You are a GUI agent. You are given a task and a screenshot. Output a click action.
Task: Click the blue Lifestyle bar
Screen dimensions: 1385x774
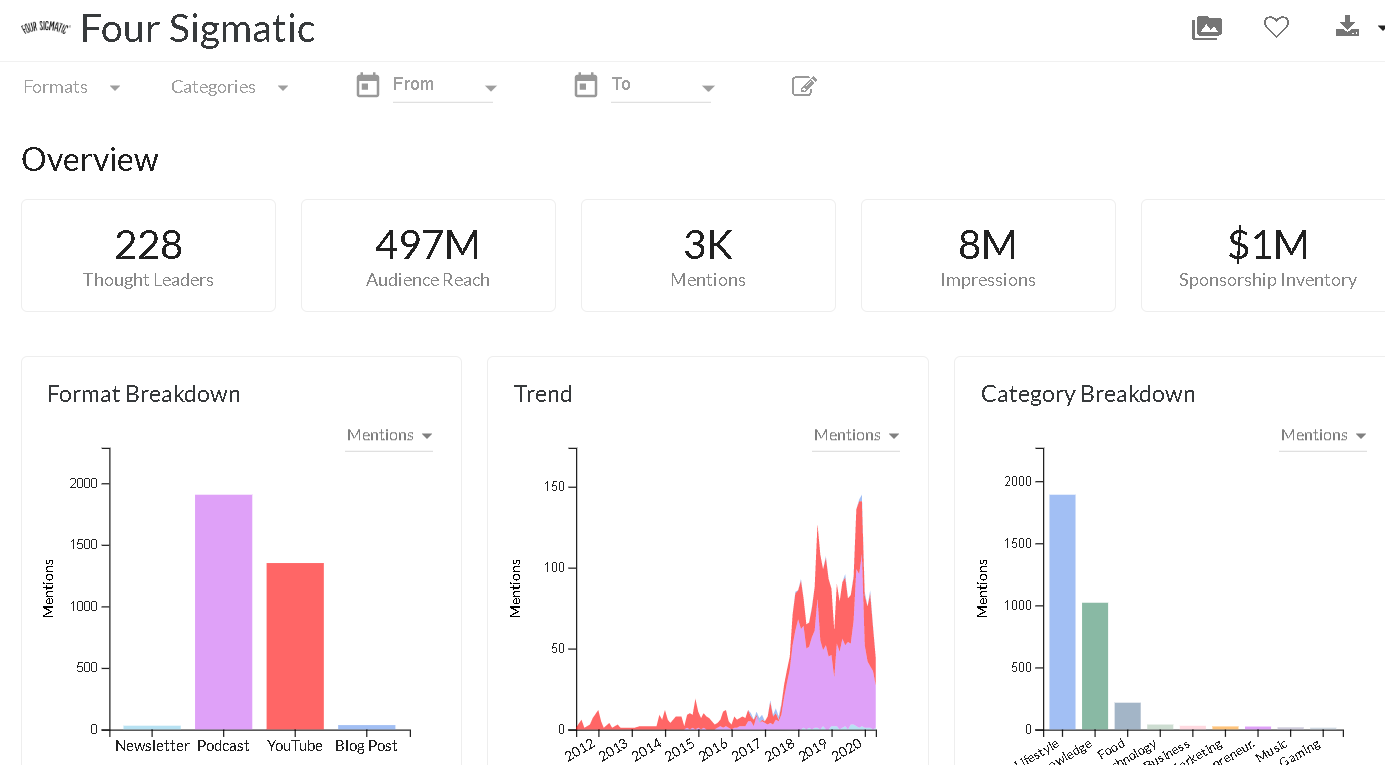tap(1062, 612)
